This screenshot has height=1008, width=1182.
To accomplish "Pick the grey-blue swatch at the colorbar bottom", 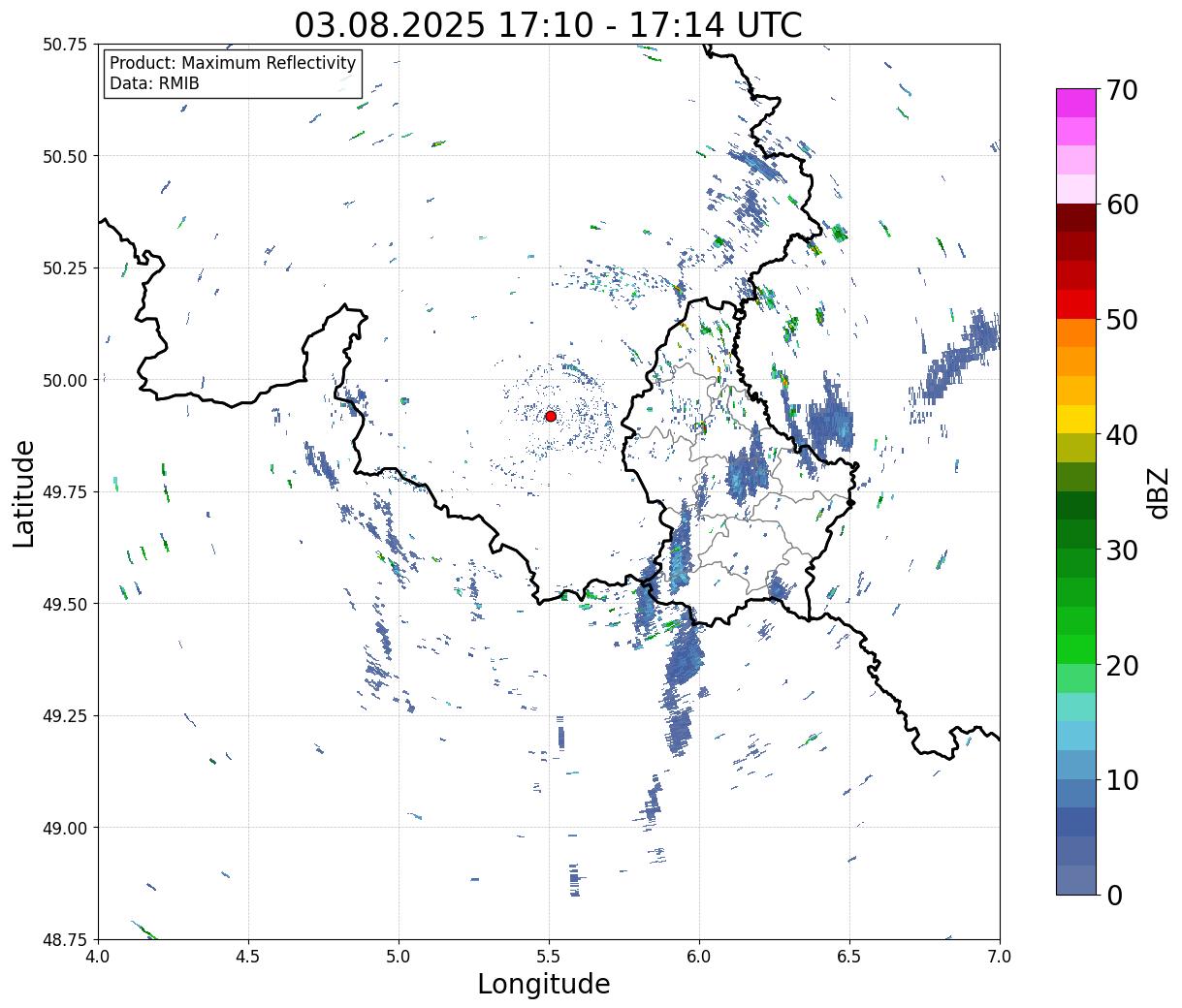I will [1076, 879].
